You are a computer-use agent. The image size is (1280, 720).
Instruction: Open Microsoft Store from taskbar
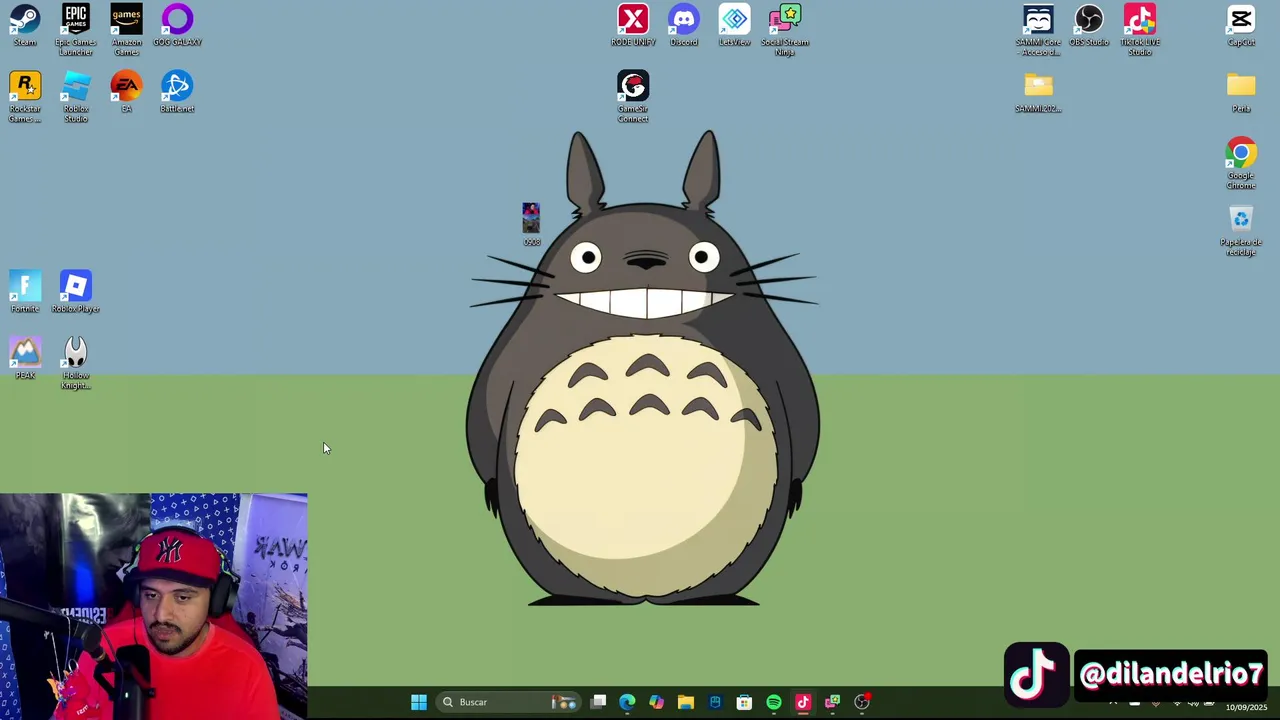pyautogui.click(x=744, y=702)
